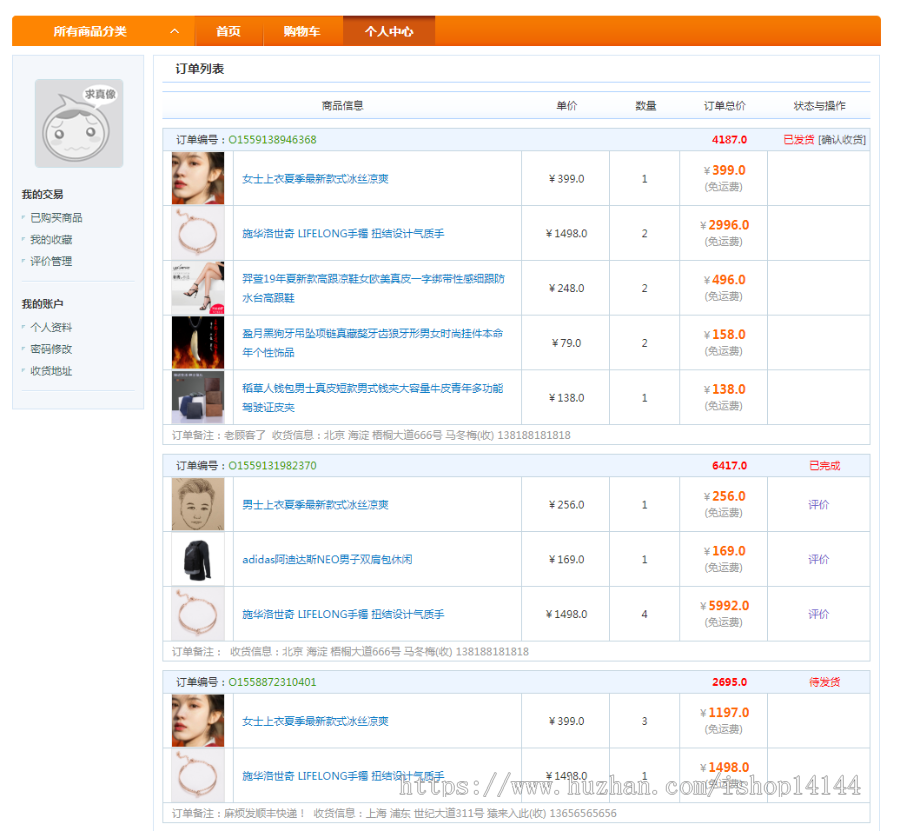This screenshot has width=900, height=831.
Task: Collapse the 所有商品分类 category dropdown
Action: [x=173, y=31]
